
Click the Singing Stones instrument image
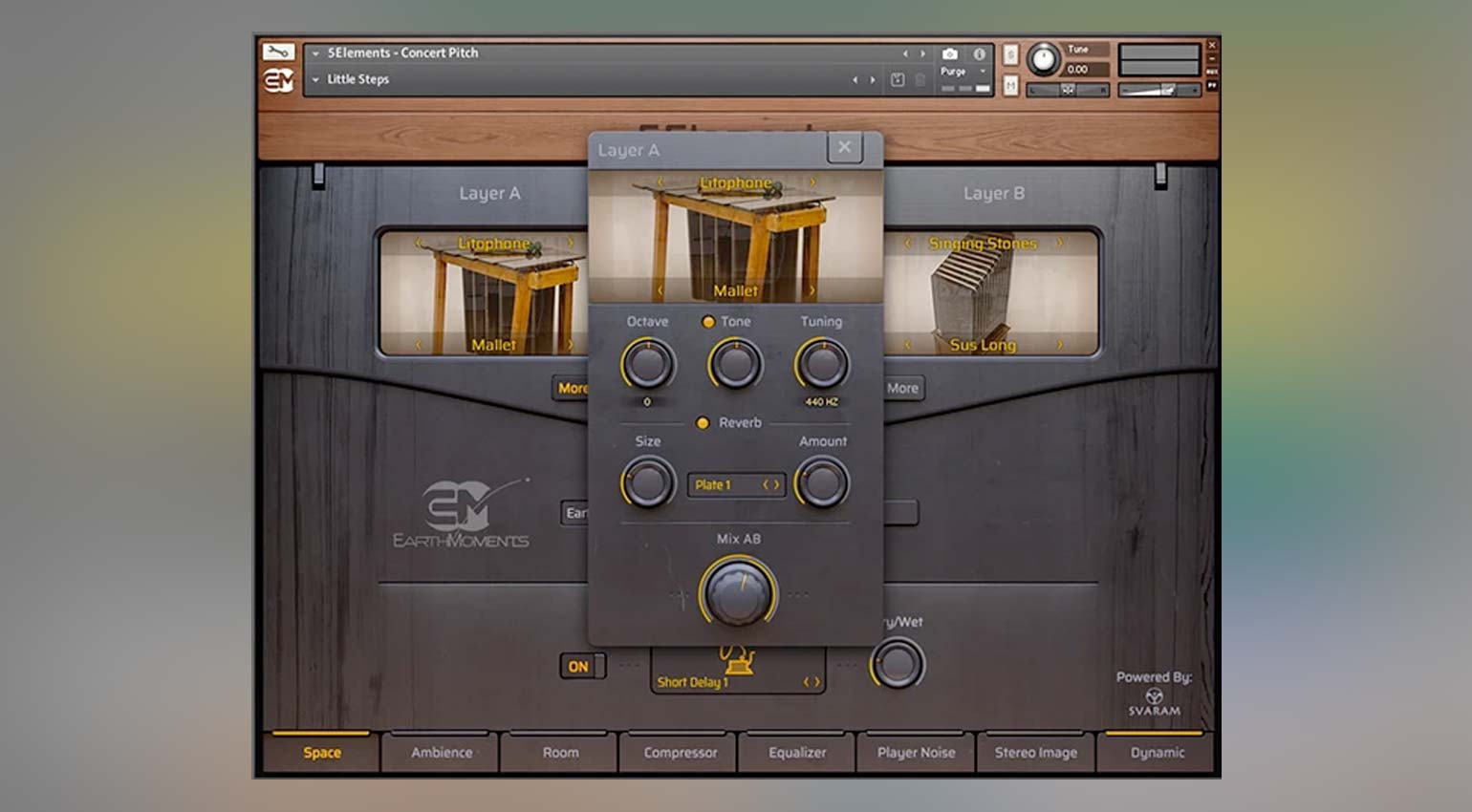tap(994, 293)
